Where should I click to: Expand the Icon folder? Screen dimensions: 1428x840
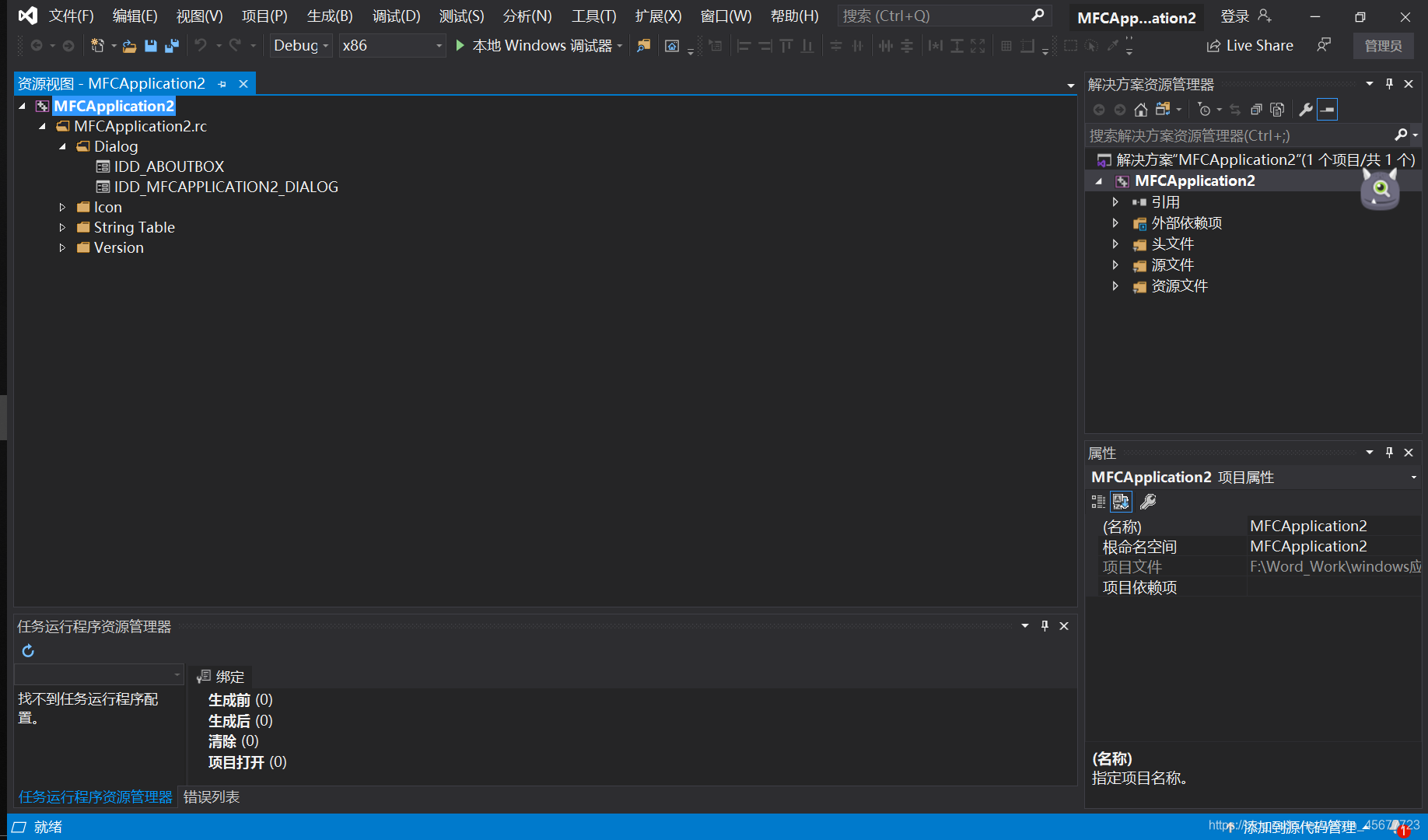pos(63,207)
